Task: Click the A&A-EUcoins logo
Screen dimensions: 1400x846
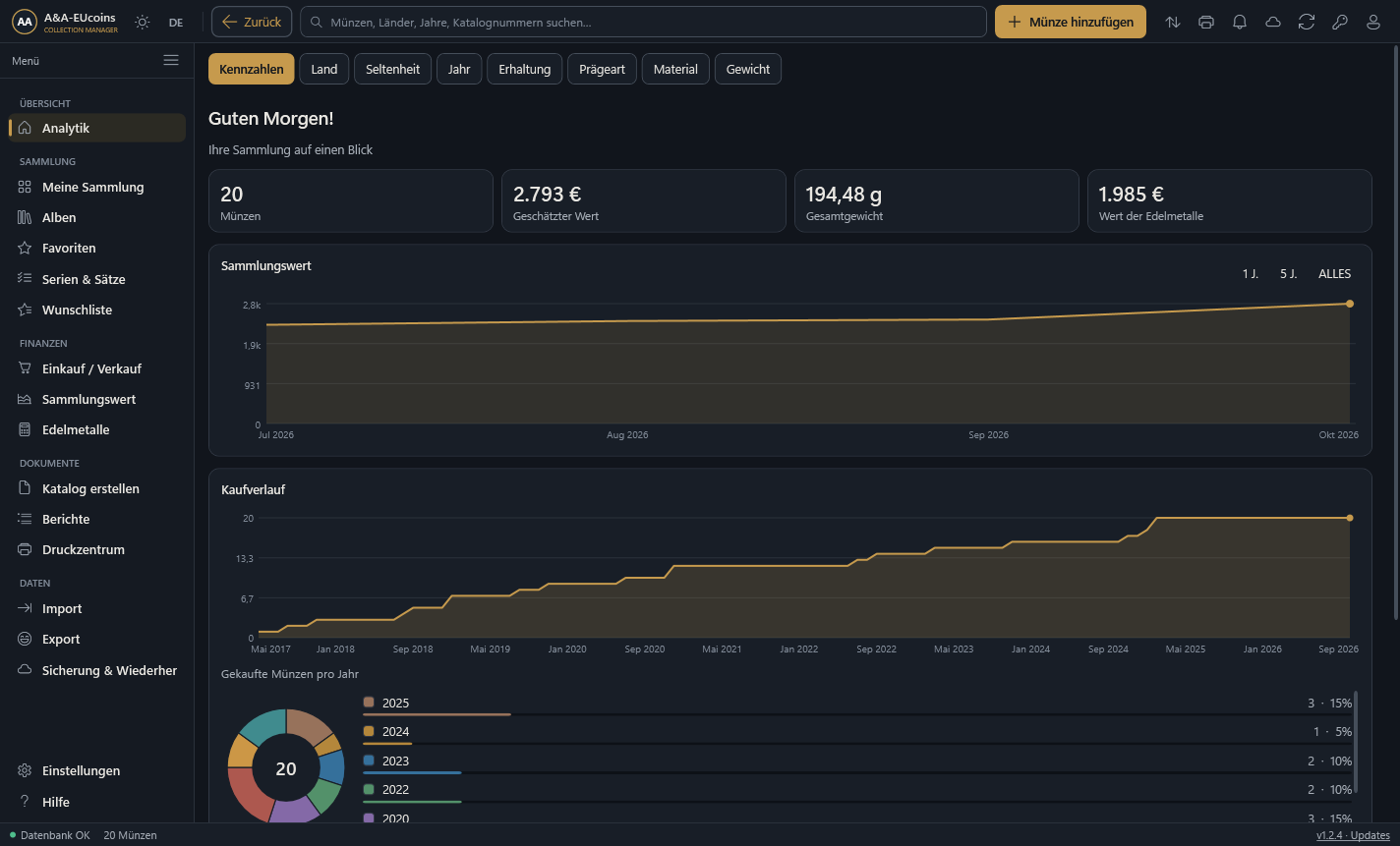Action: 65,22
